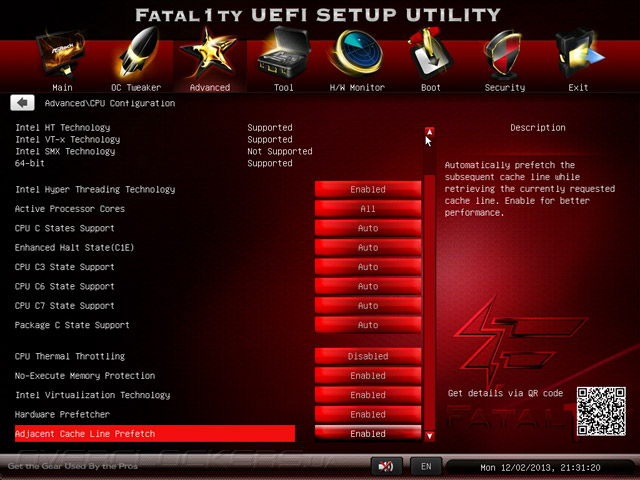The image size is (640, 480).
Task: Click the Main monitor icon
Action: tap(61, 55)
